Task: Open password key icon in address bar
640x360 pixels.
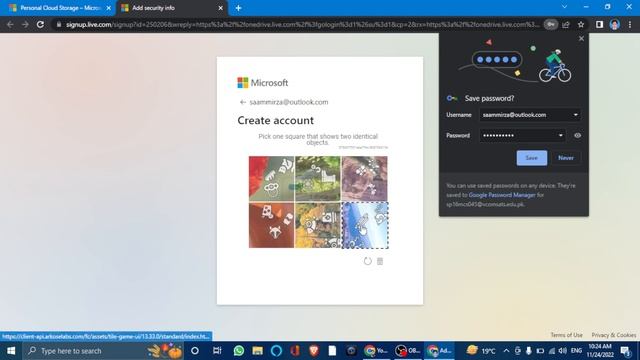Action: (x=551, y=24)
